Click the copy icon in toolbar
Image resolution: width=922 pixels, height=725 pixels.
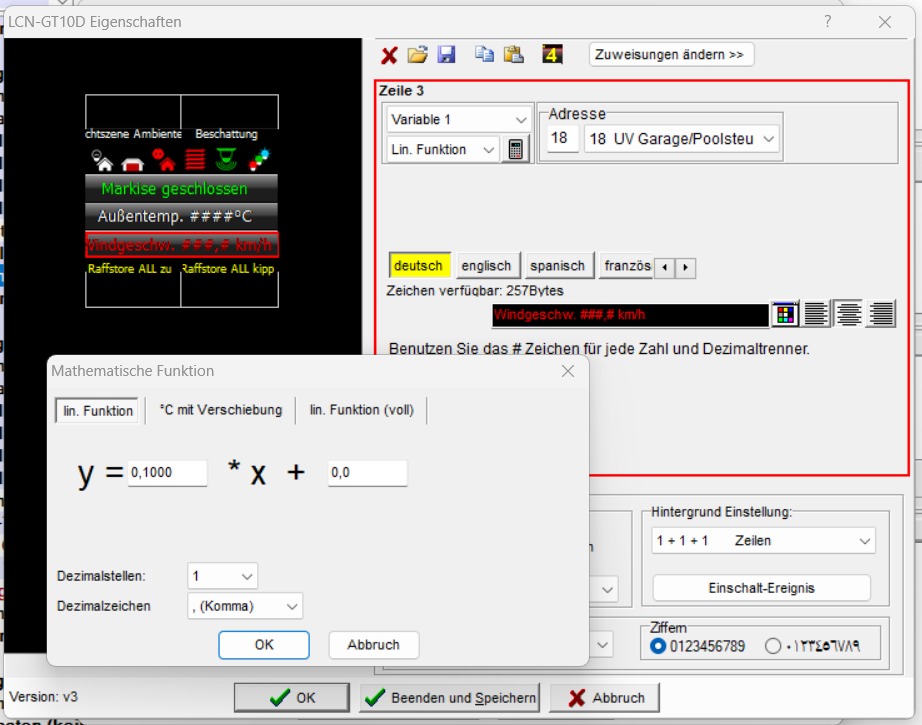coord(484,55)
